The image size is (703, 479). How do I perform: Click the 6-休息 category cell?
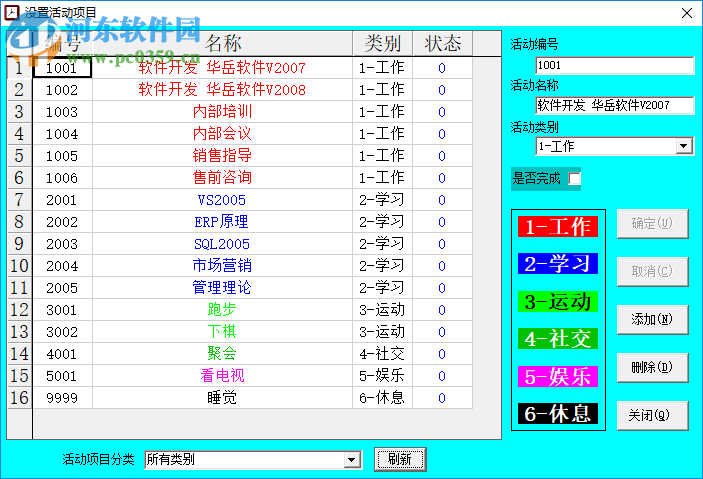[x=382, y=398]
